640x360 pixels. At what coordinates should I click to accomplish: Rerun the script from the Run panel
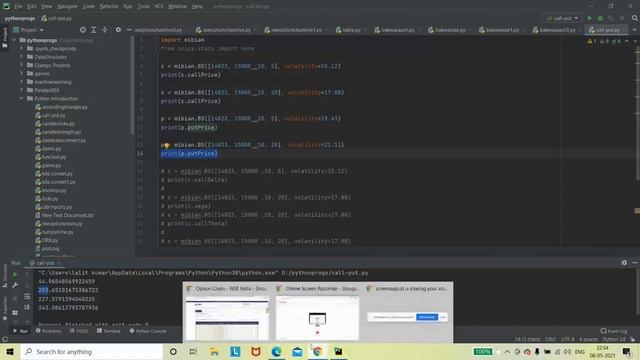point(15,274)
